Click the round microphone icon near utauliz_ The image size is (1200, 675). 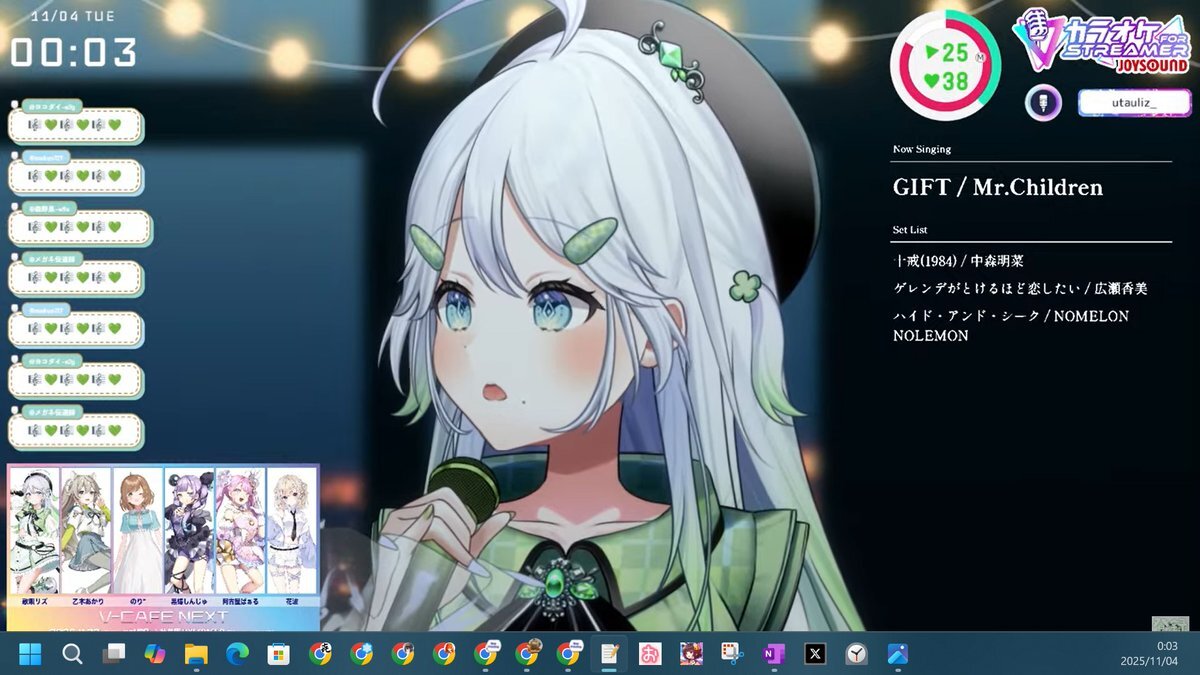[1043, 102]
